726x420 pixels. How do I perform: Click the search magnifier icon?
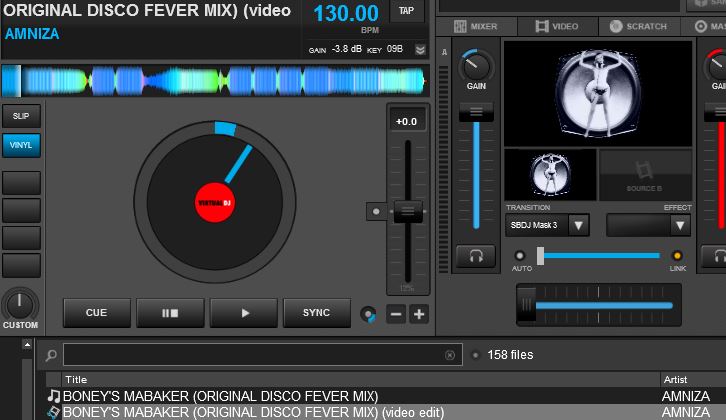51,355
